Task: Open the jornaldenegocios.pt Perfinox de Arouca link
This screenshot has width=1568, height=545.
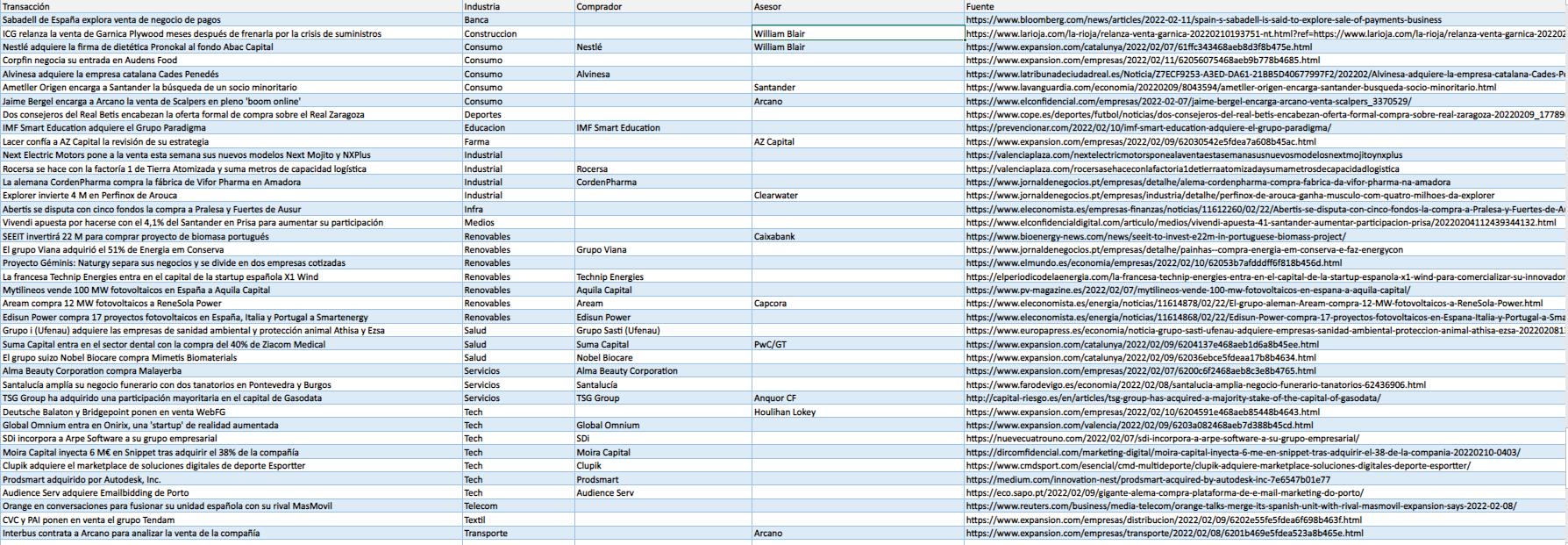Action: [x=1229, y=196]
